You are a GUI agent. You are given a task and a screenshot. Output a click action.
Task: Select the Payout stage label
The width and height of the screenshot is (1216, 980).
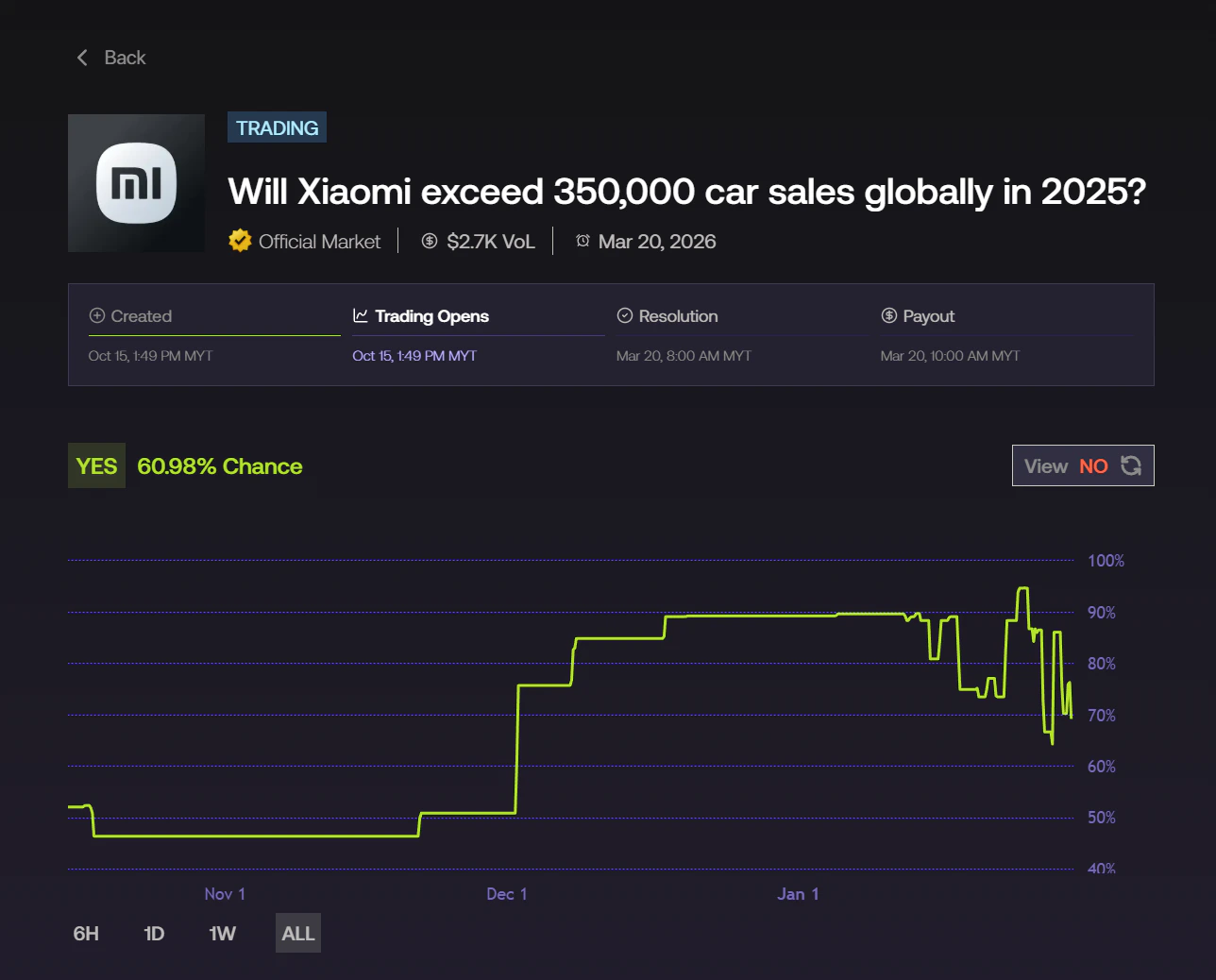(928, 316)
